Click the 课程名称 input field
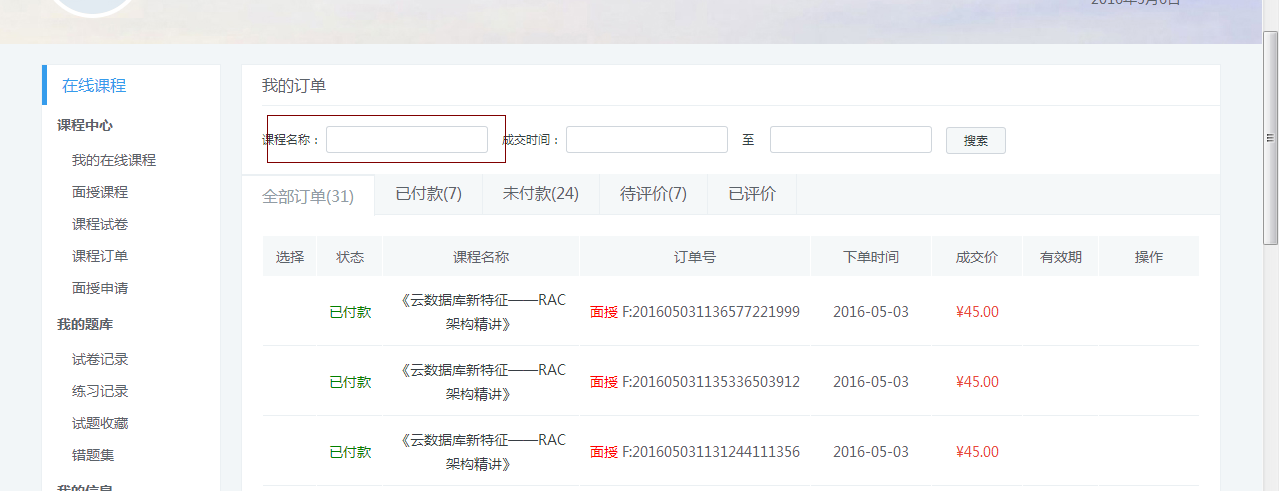 (x=406, y=140)
